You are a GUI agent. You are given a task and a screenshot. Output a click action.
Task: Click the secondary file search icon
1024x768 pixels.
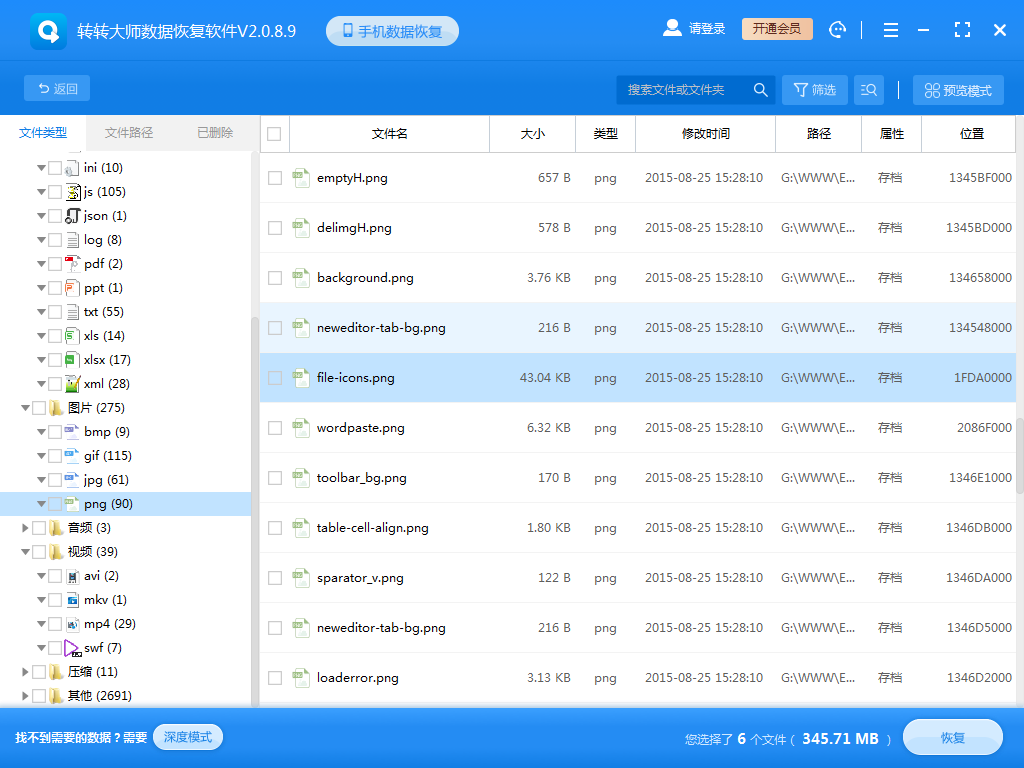[x=868, y=89]
